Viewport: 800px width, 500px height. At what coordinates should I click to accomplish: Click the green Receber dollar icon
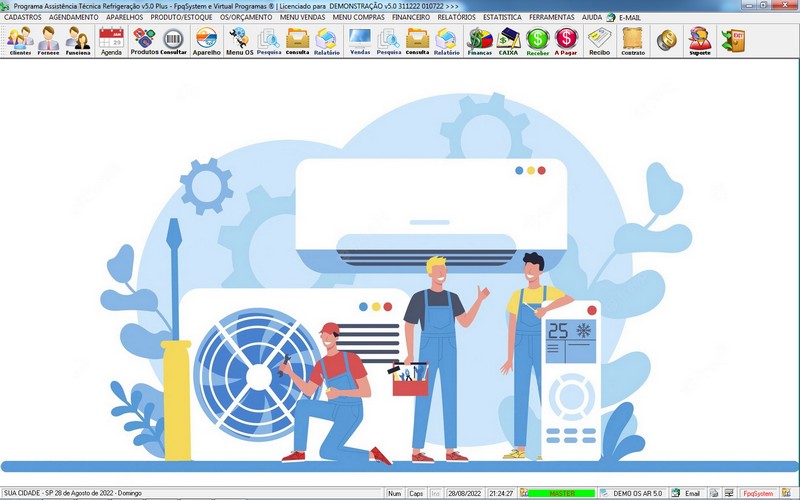(x=538, y=41)
